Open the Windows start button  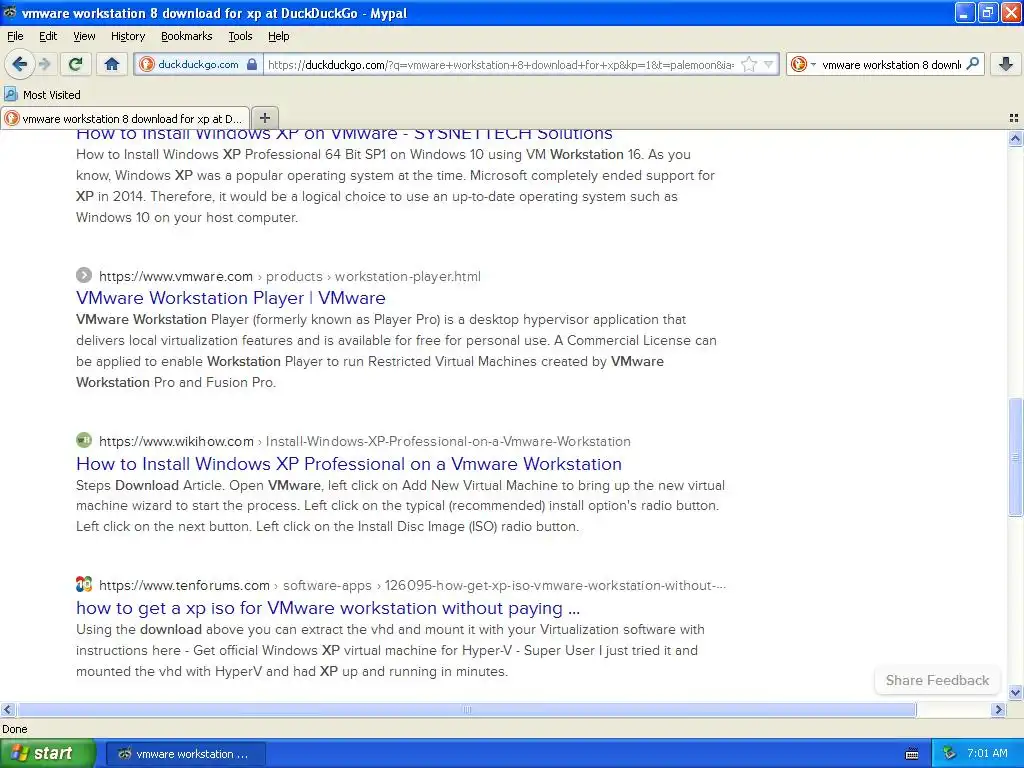tap(47, 753)
